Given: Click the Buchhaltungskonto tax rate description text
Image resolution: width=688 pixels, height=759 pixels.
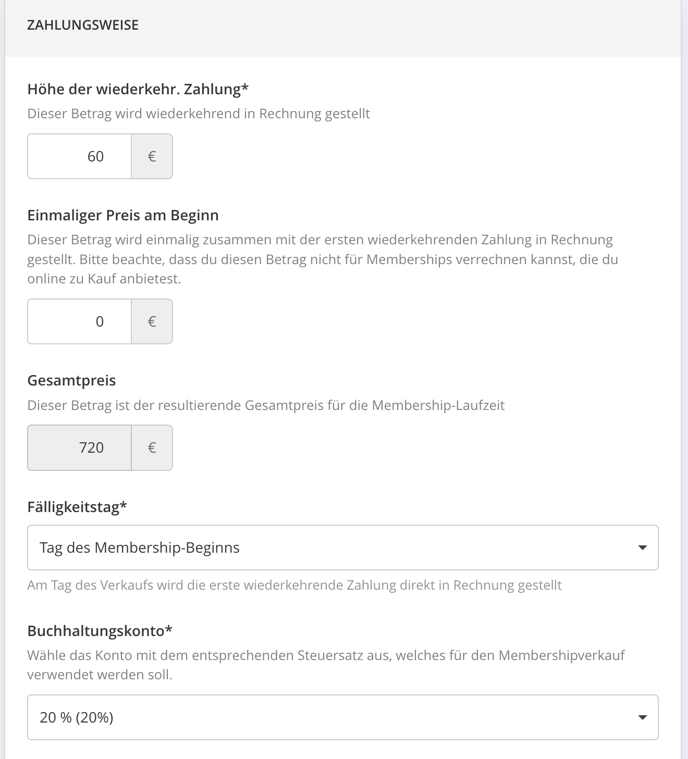Looking at the screenshot, I should click(326, 665).
